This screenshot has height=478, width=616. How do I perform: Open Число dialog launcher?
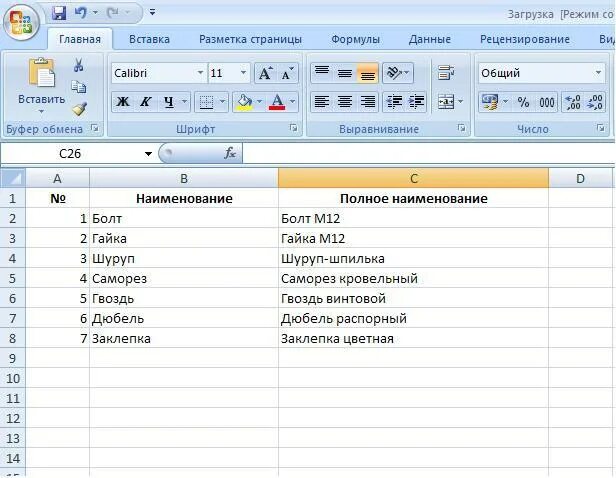click(601, 128)
